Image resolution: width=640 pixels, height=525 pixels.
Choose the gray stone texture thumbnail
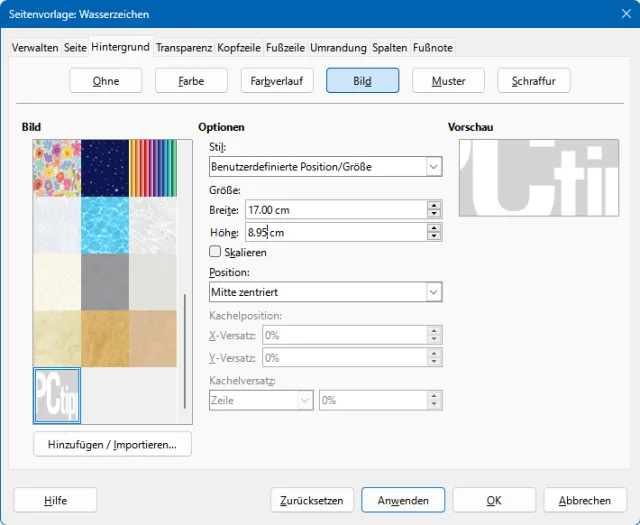pyautogui.click(x=105, y=280)
